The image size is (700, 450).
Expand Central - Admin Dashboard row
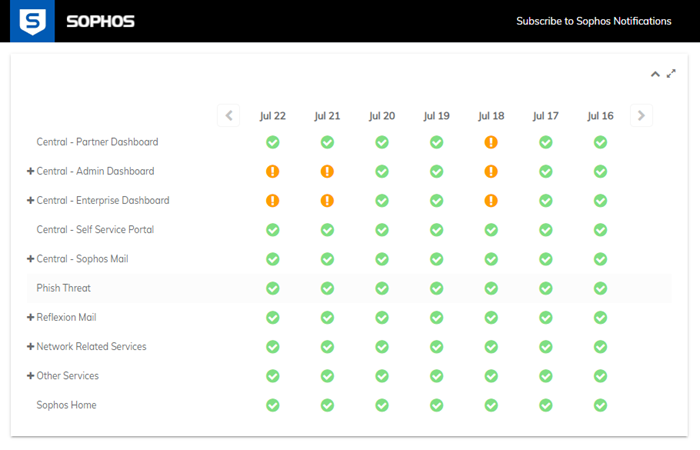click(30, 171)
